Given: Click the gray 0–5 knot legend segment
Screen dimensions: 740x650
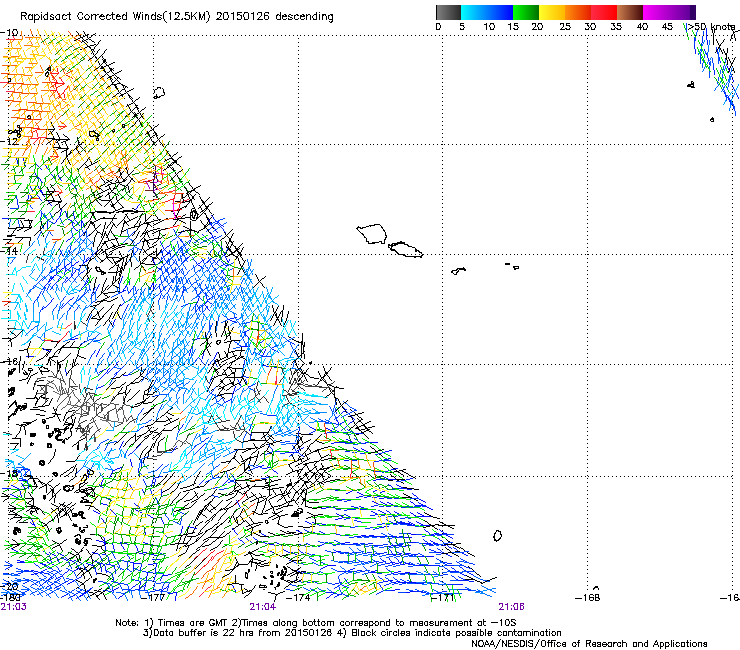Looking at the screenshot, I should (x=448, y=12).
